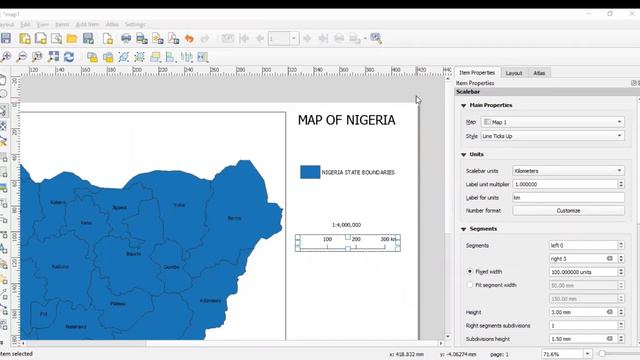Viewport: 640px width, 360px height.
Task: Click the Atlas Settings icon in toolbar
Action: (376, 38)
